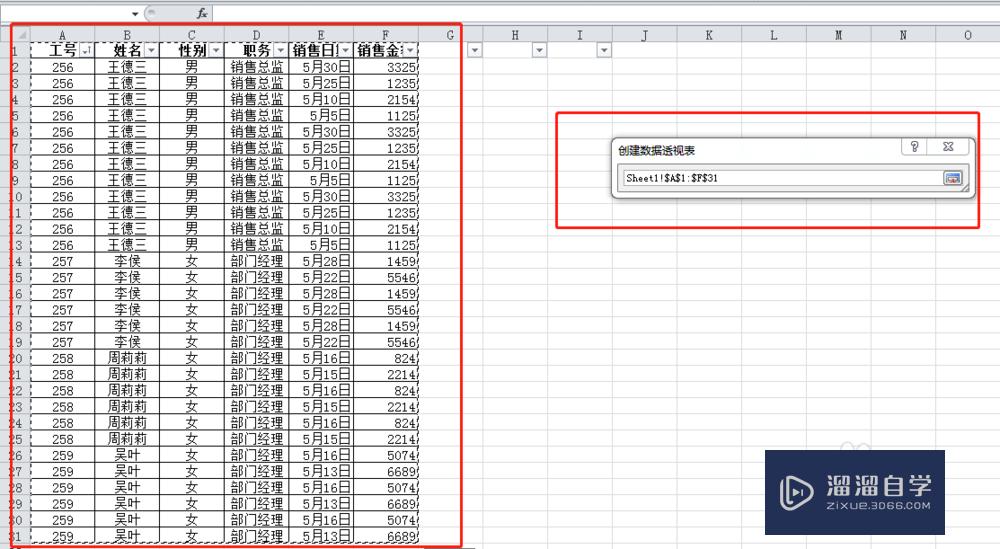
Task: Click the 女 gender cell in row 14
Action: point(192,261)
